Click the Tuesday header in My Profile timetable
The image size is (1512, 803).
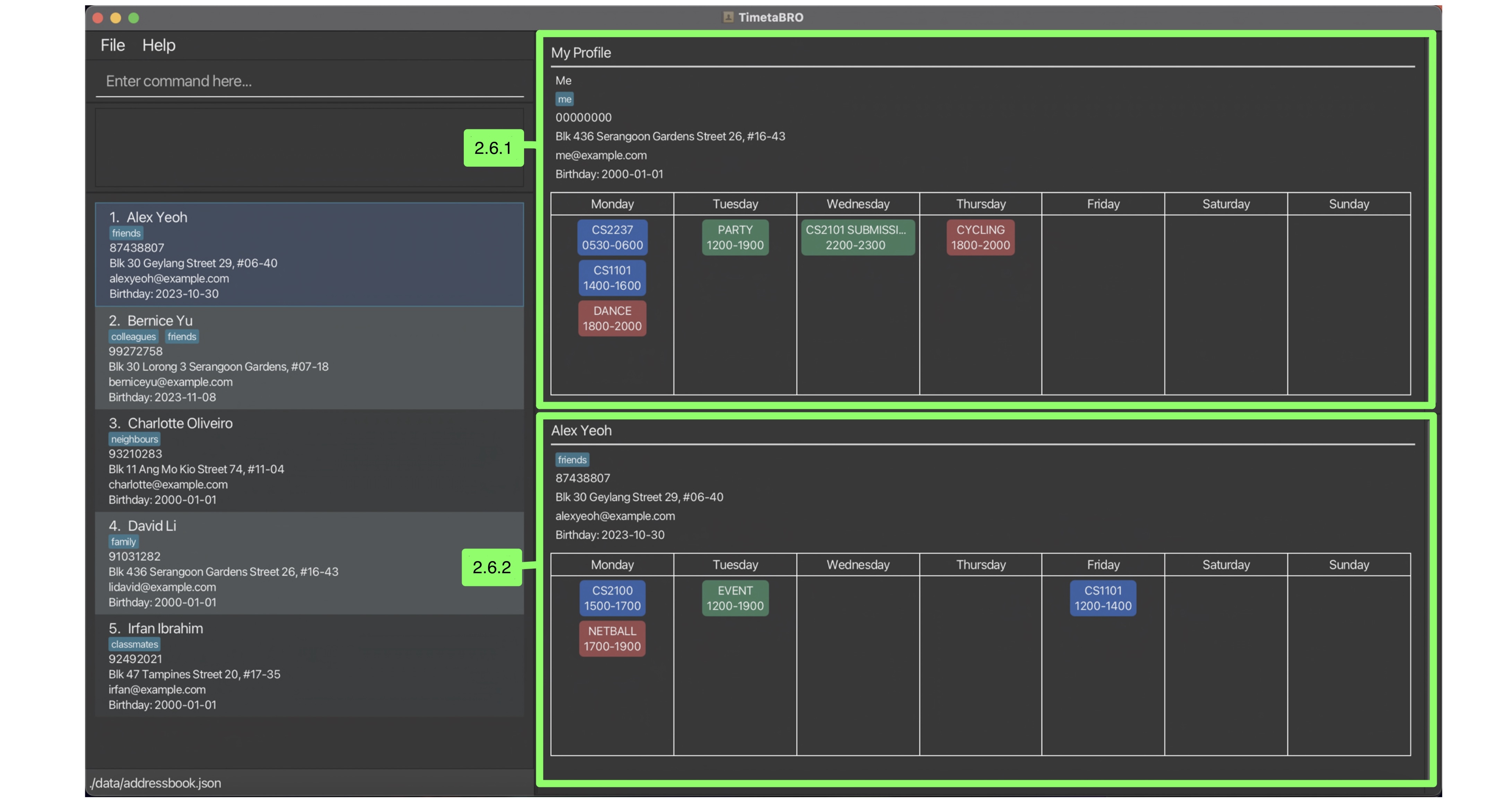coord(735,204)
